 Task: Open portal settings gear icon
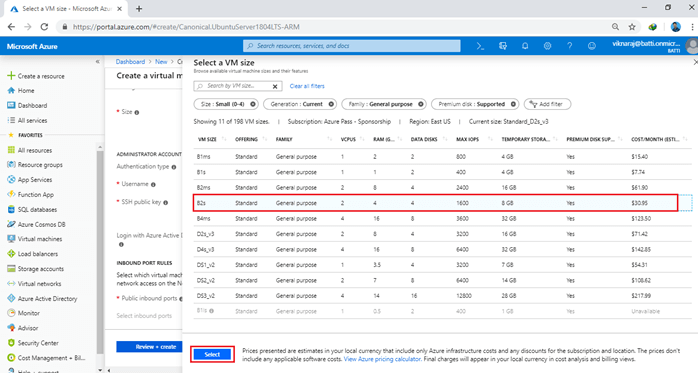547,46
